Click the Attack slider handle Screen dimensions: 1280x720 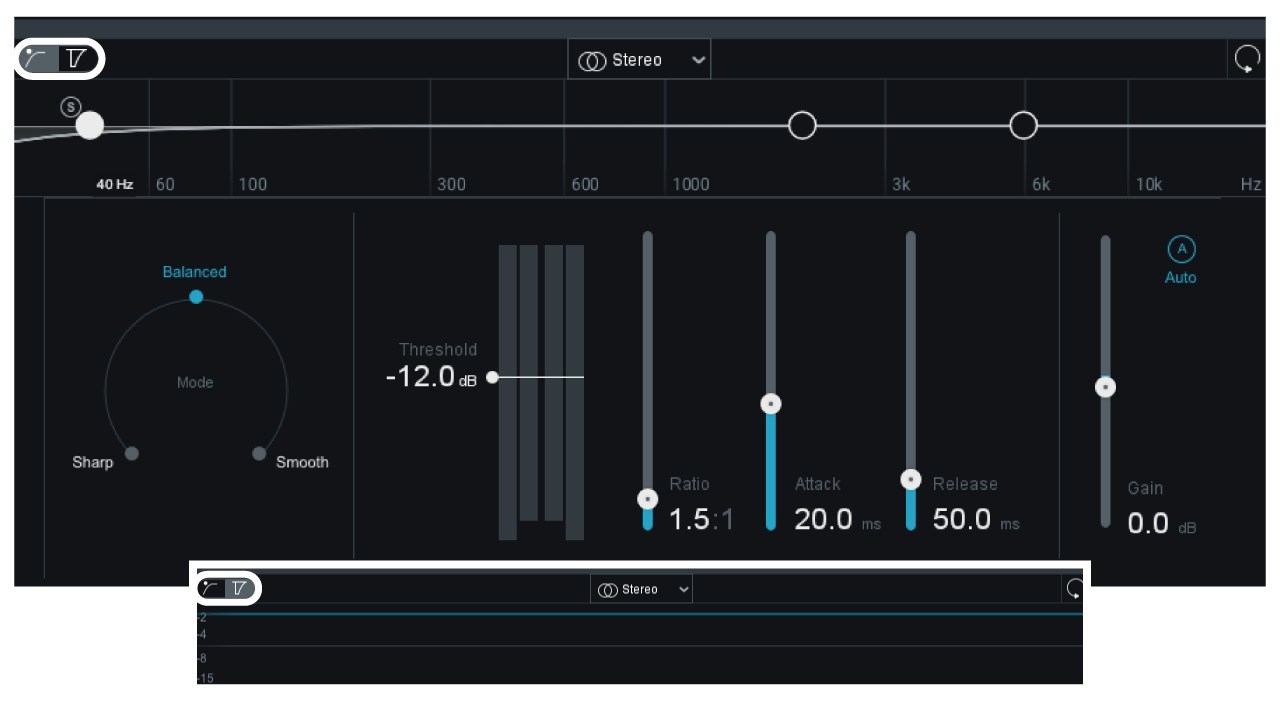click(x=770, y=404)
